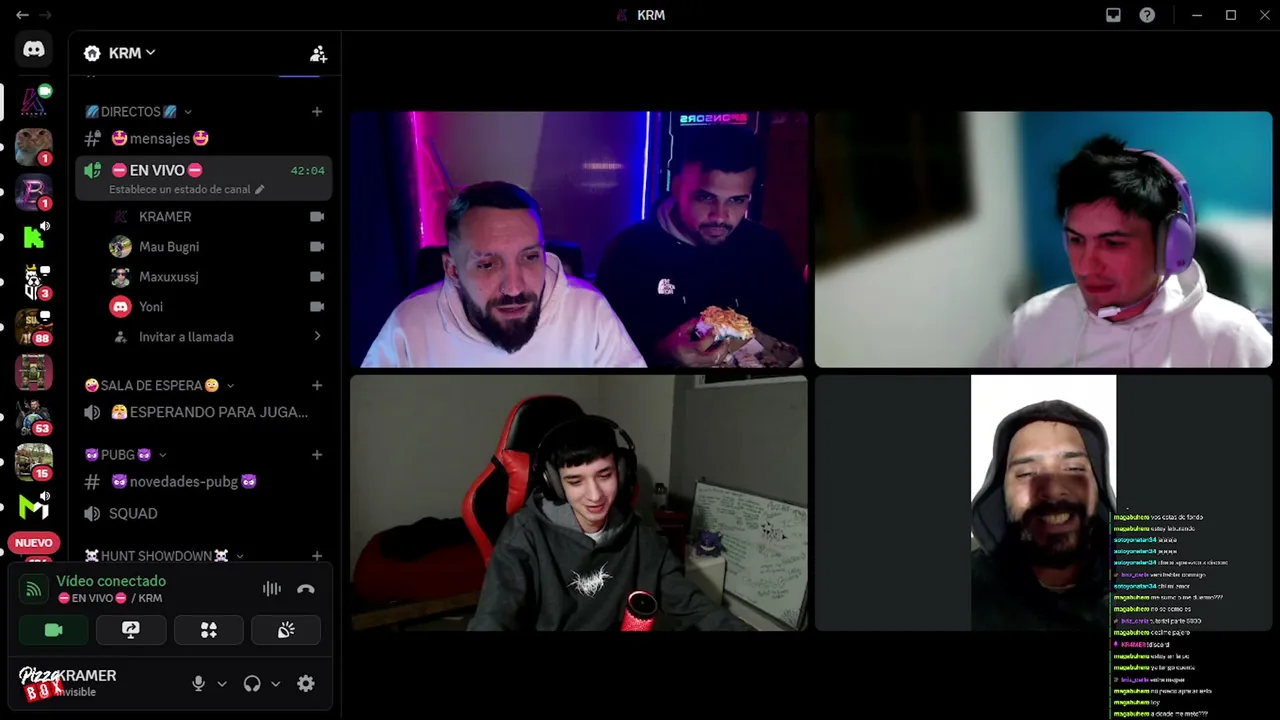
Task: Open the server with 53 notifications
Action: [34, 417]
